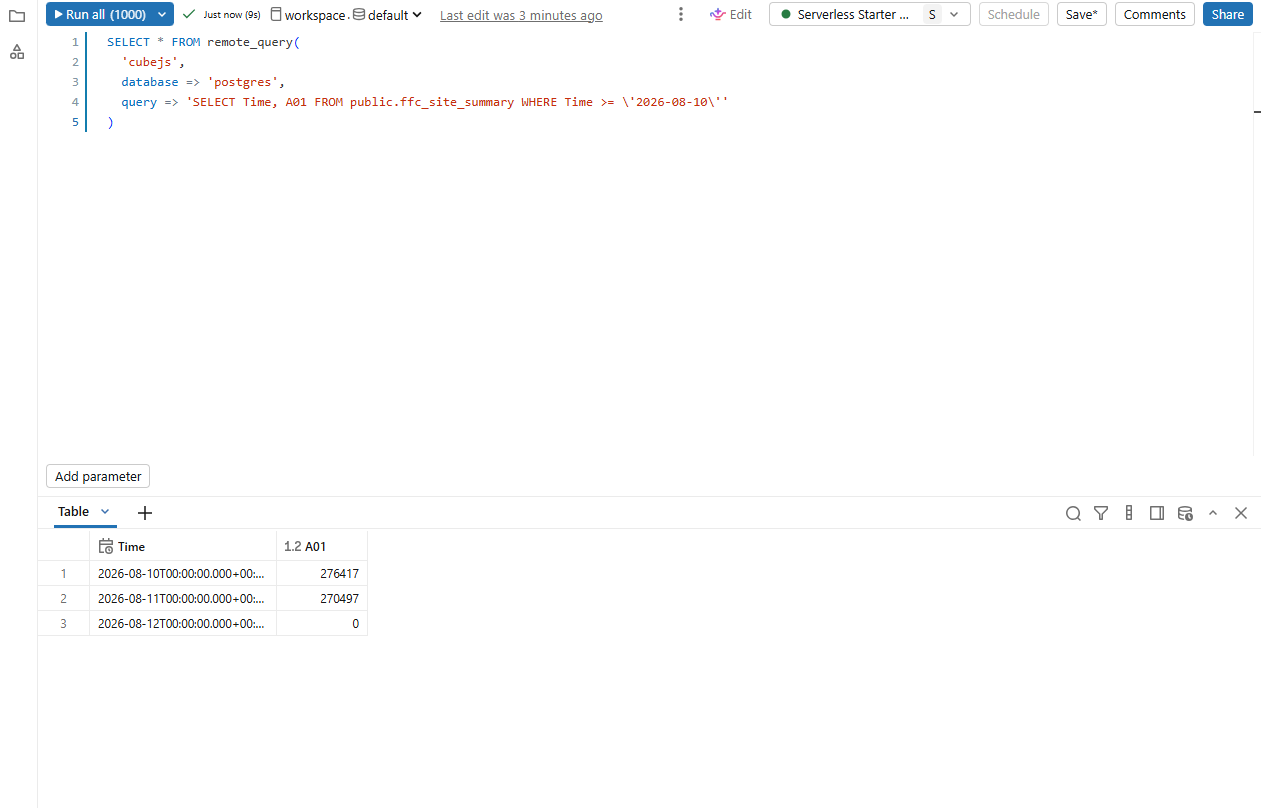Open the workspace catalog selector
Viewport: 1261px width, 808px height.
(x=308, y=15)
